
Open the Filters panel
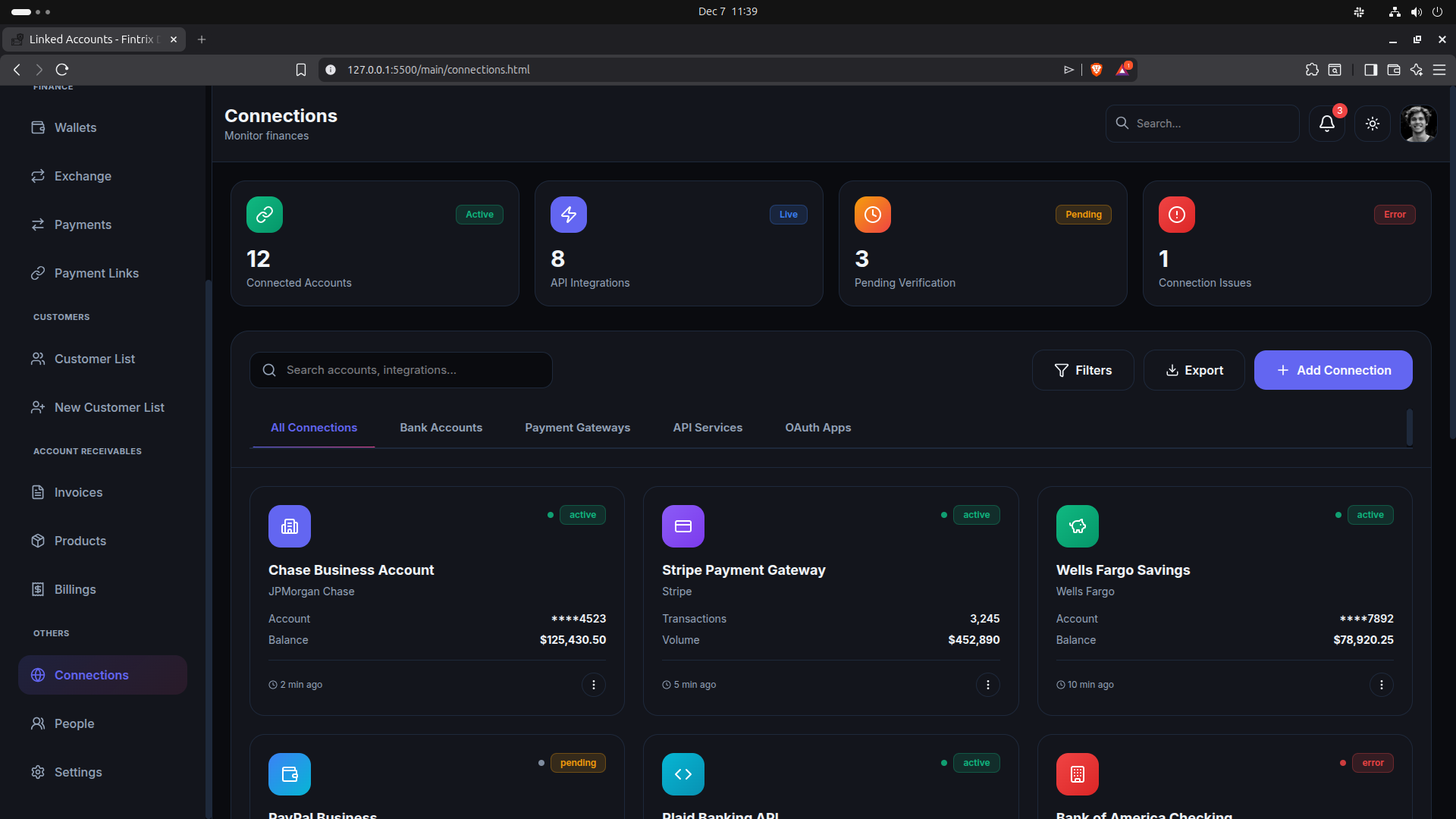click(x=1082, y=370)
